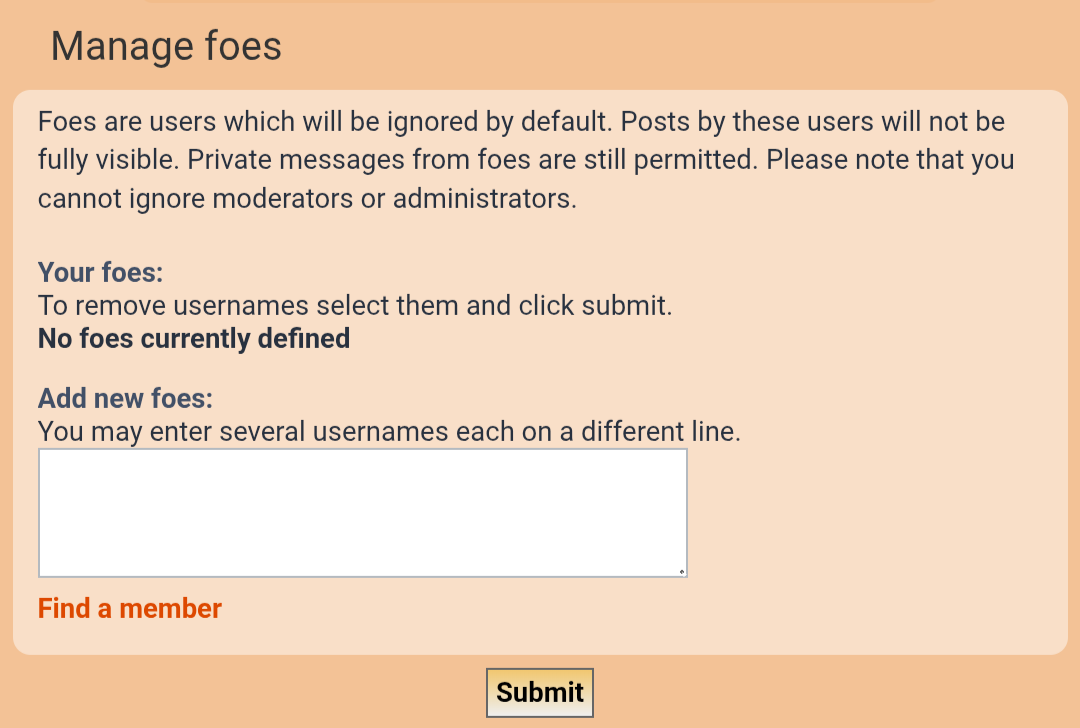Click the word 'administrators' in the description

(483, 199)
